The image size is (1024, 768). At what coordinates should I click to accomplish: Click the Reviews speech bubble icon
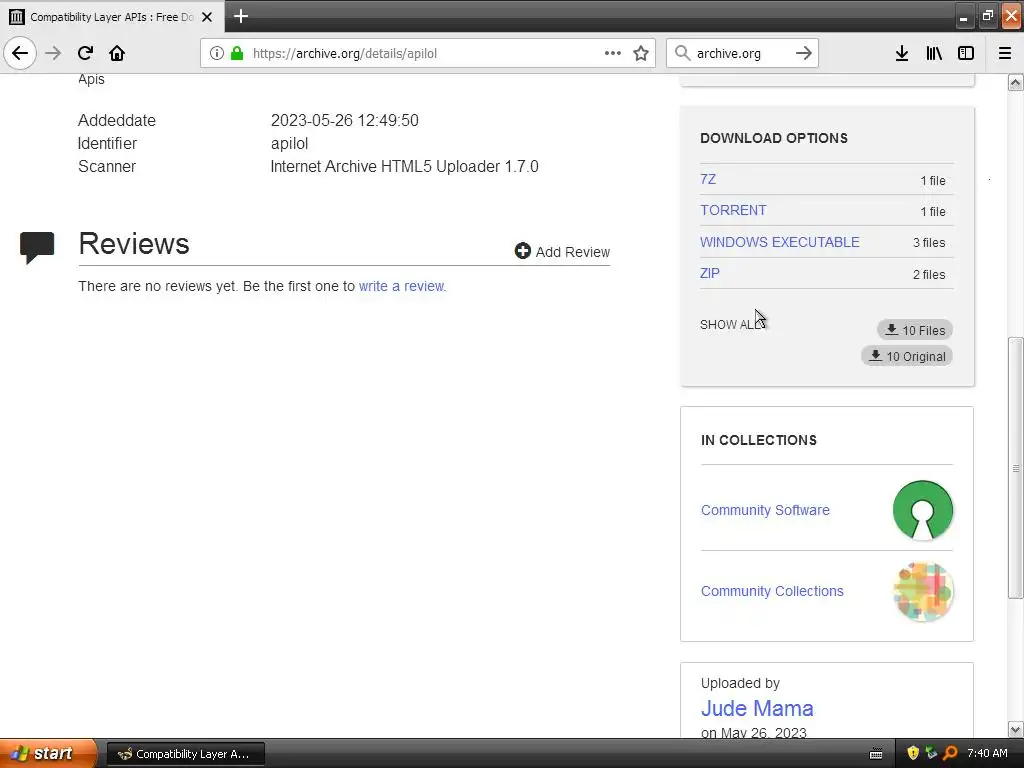click(x=37, y=248)
